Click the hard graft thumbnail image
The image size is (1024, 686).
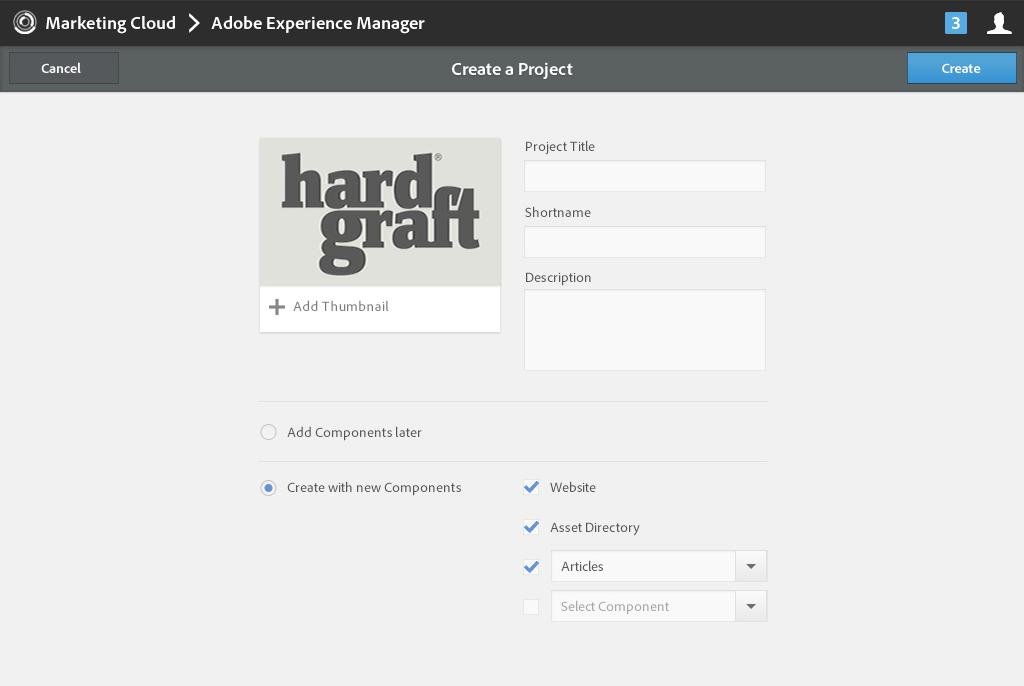point(380,212)
